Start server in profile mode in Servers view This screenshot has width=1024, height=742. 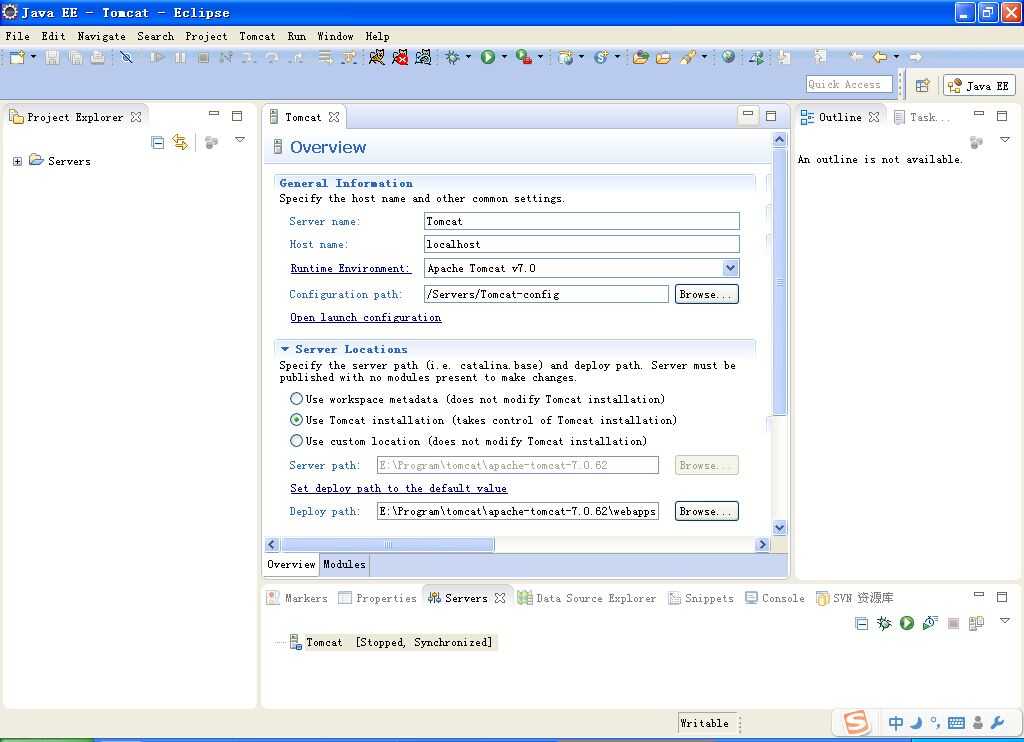pos(930,623)
